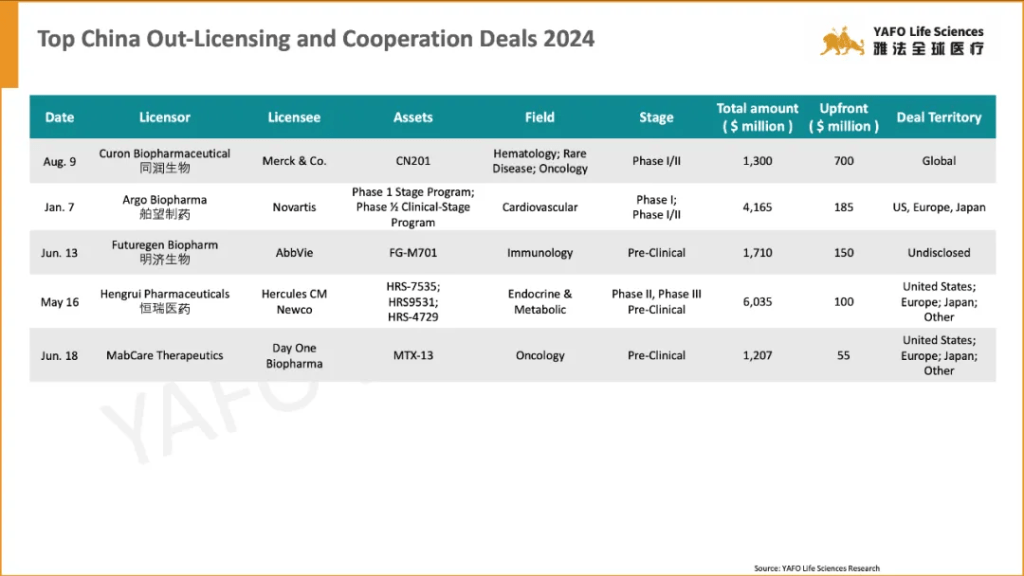Click the MabCare Therapeutics licensor cell
Viewport: 1024px width, 576px height.
point(164,355)
